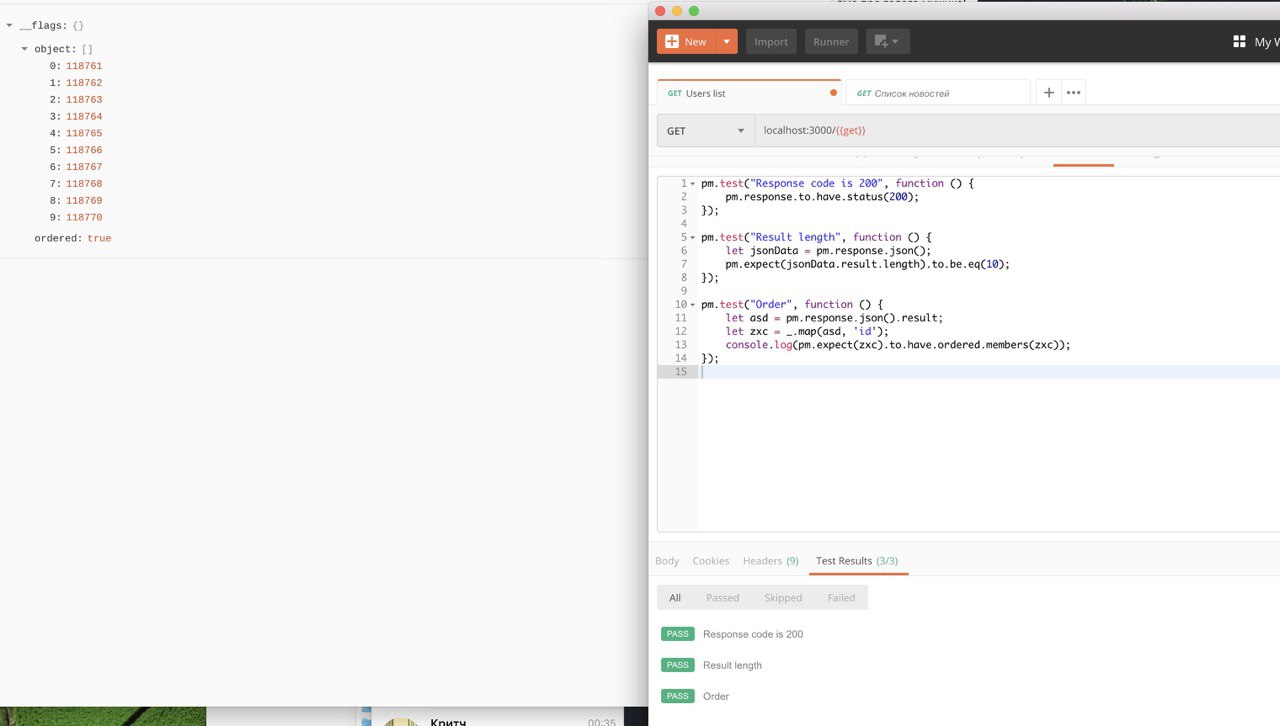
Task: Select the All test filter
Action: pos(675,598)
